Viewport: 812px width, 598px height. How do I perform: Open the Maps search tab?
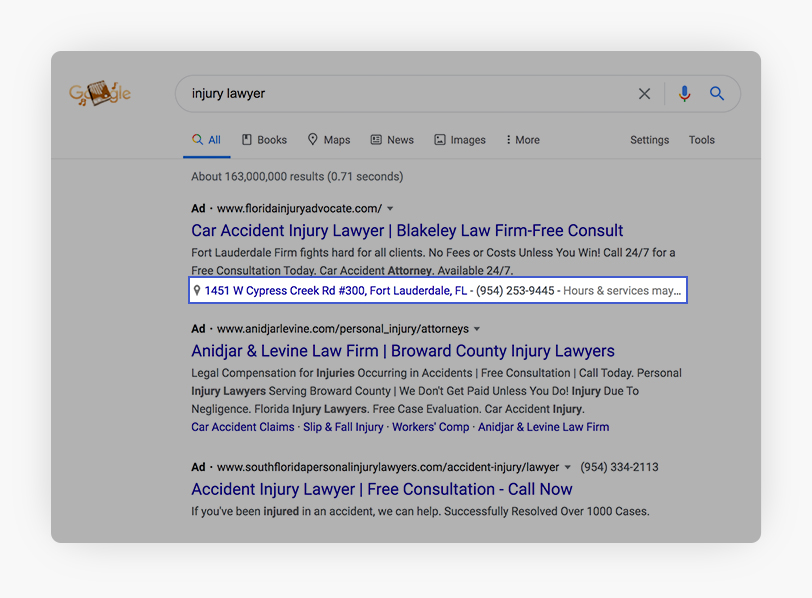(328, 140)
